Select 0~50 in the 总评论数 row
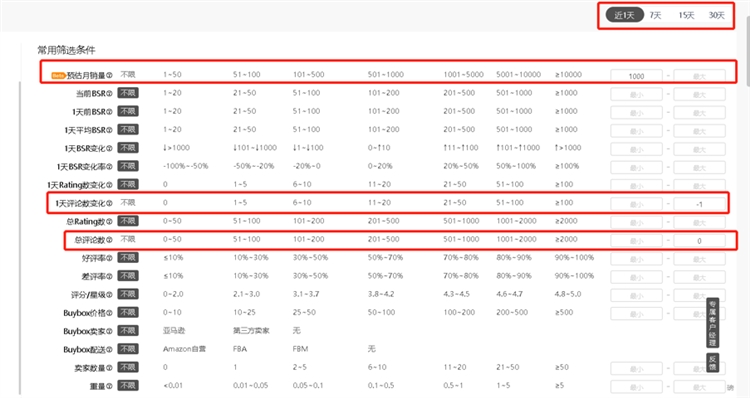Viewport: 750px width, 398px height. [x=172, y=239]
